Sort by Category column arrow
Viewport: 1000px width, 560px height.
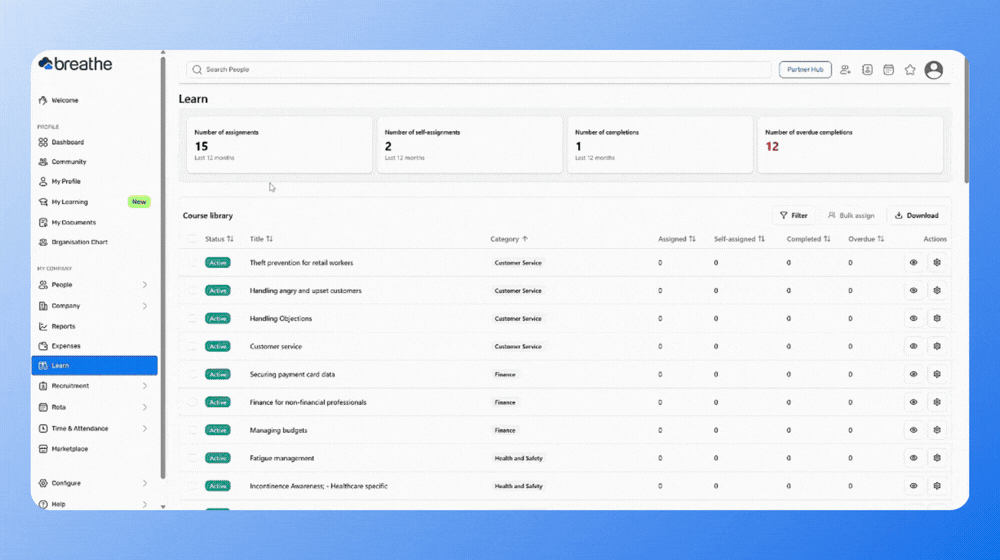525,239
